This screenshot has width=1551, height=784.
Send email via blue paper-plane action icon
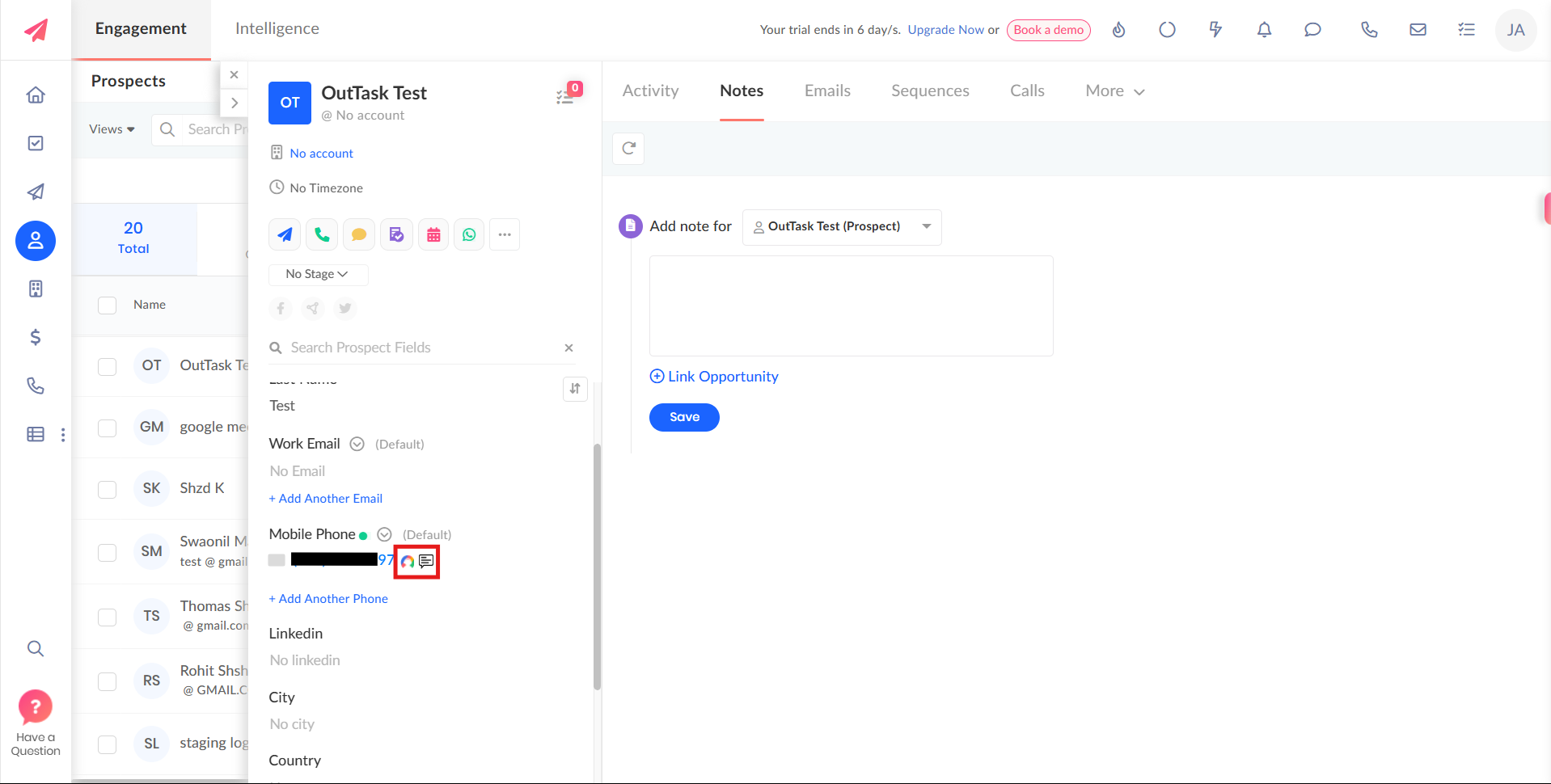[x=285, y=234]
